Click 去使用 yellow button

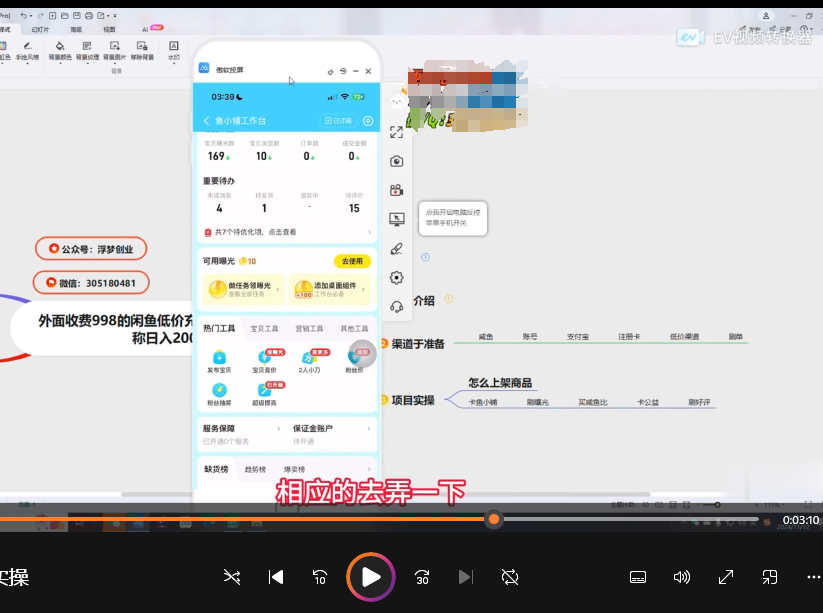click(352, 261)
